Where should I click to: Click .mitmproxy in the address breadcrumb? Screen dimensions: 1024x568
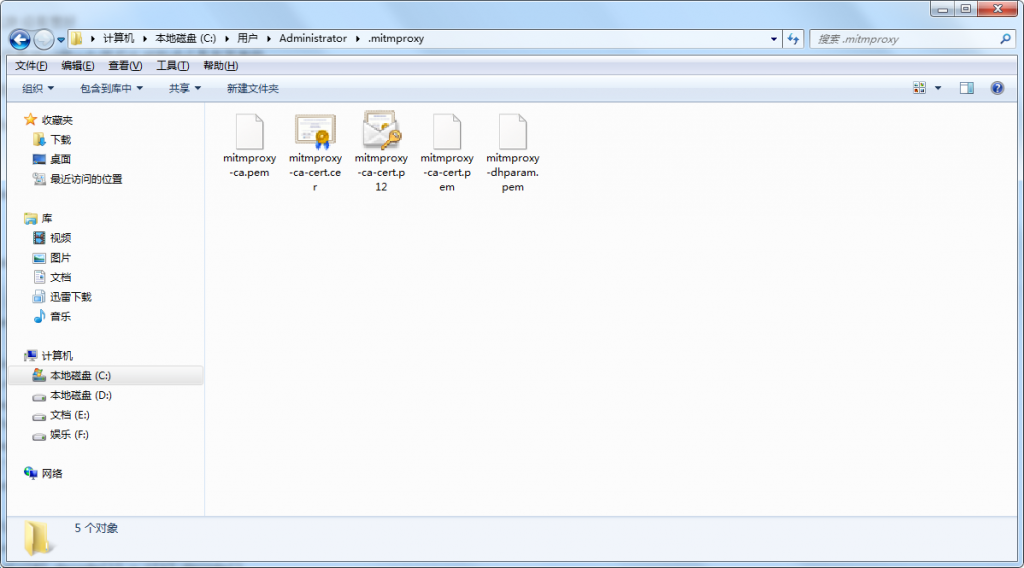click(396, 39)
